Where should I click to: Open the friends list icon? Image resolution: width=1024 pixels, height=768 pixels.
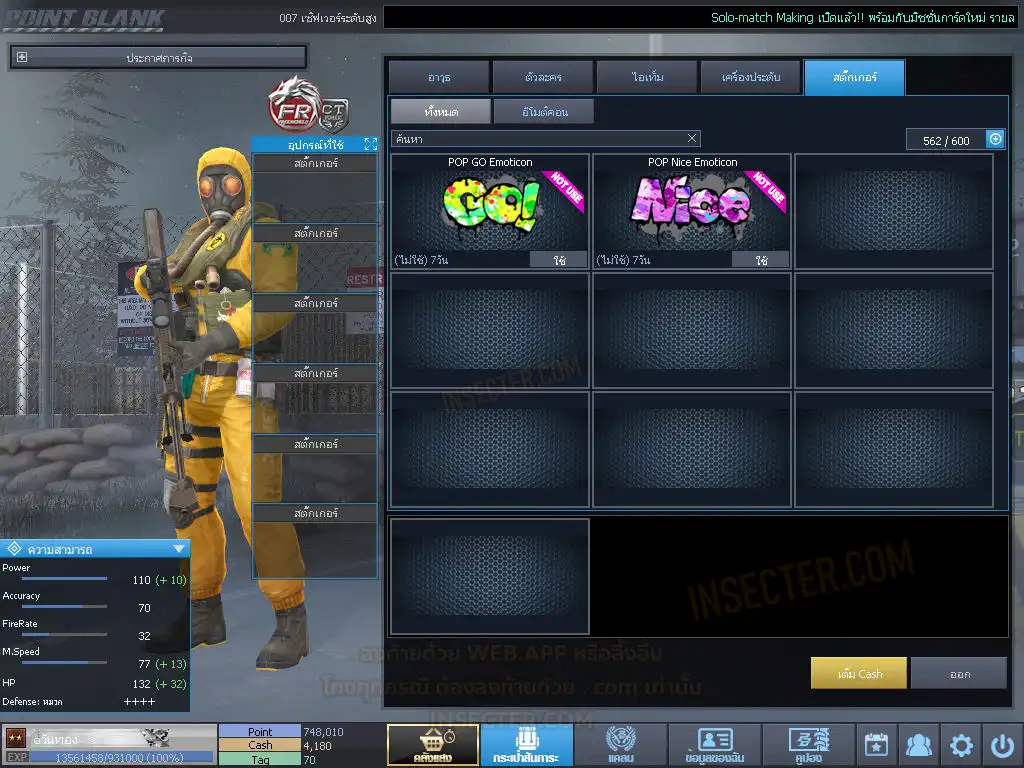click(918, 745)
